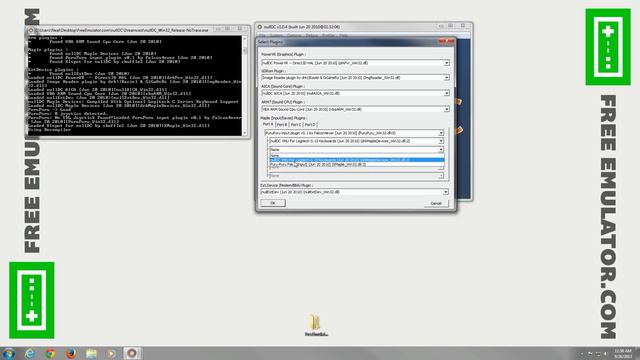Screen dimensions: 640x360
Task: Open the Windows Start menu
Action: point(9,353)
